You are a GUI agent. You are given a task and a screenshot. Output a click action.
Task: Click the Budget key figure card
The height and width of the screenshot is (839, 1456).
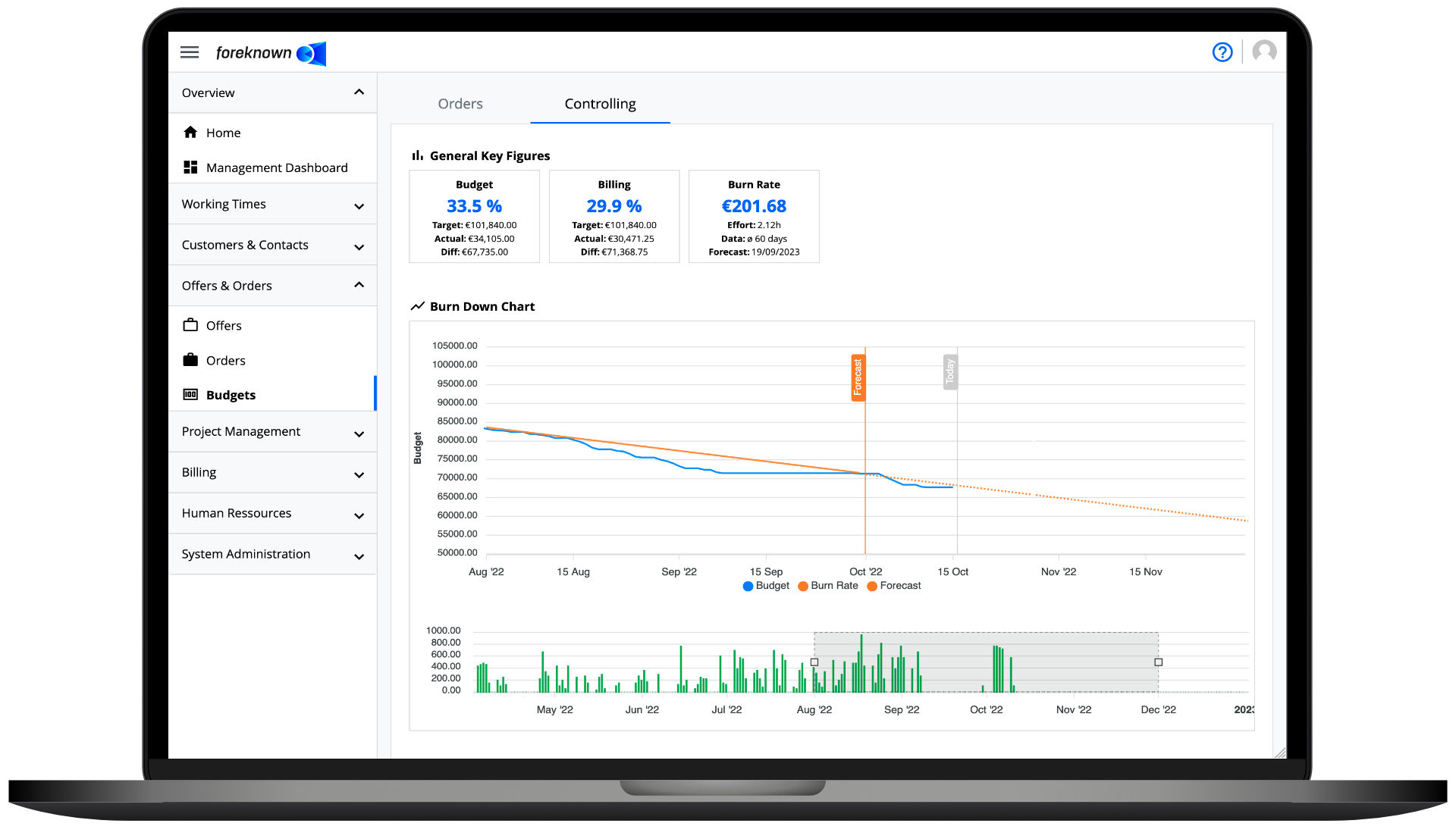[474, 217]
